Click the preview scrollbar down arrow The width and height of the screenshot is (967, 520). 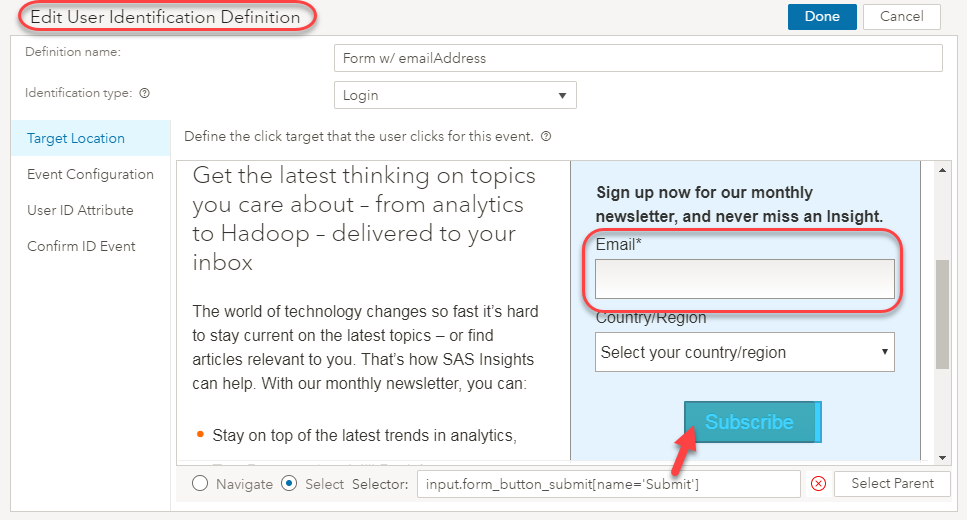tap(942, 458)
